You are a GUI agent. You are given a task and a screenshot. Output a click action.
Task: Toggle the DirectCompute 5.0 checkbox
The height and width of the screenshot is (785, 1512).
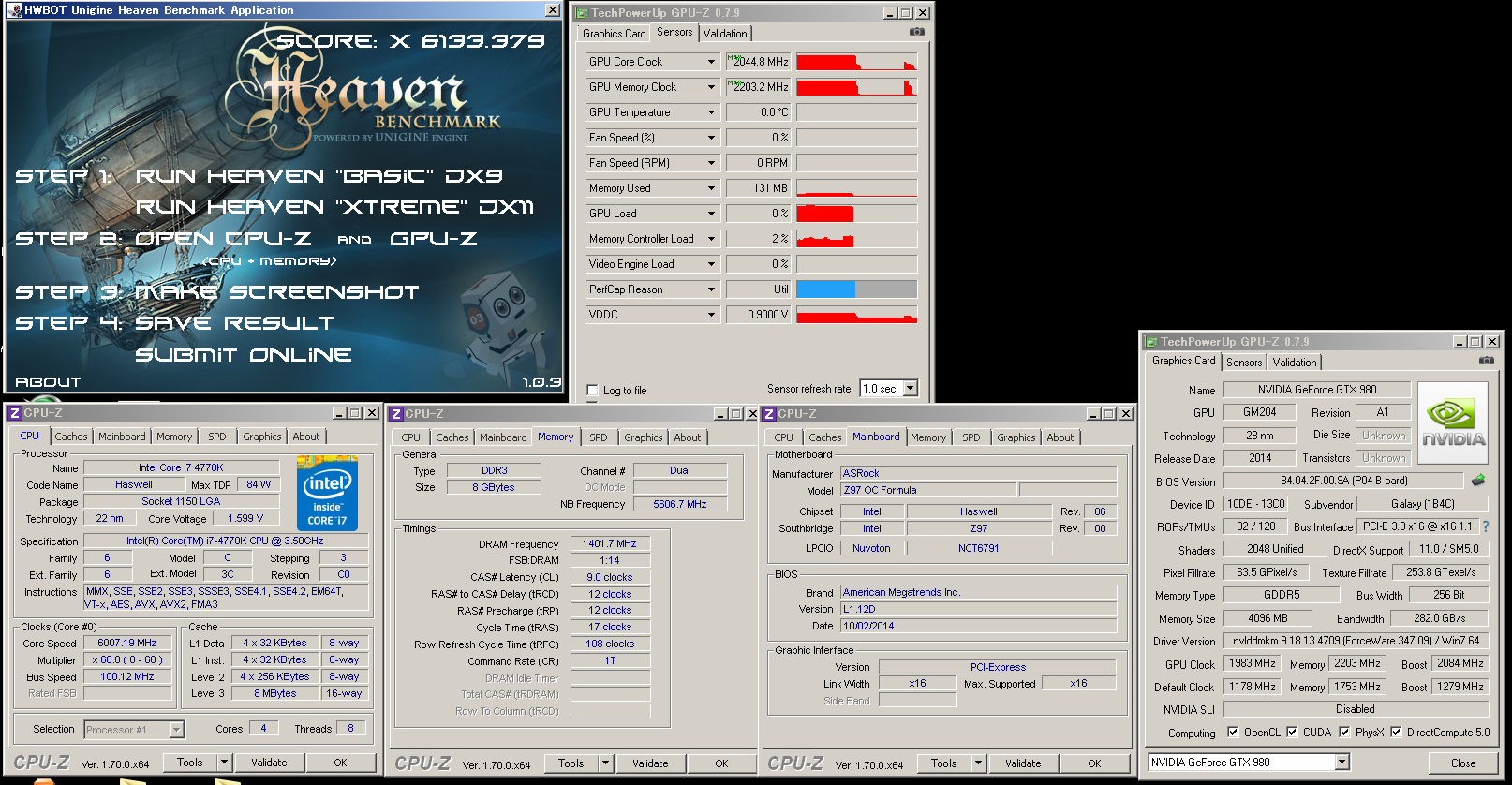[x=1396, y=733]
